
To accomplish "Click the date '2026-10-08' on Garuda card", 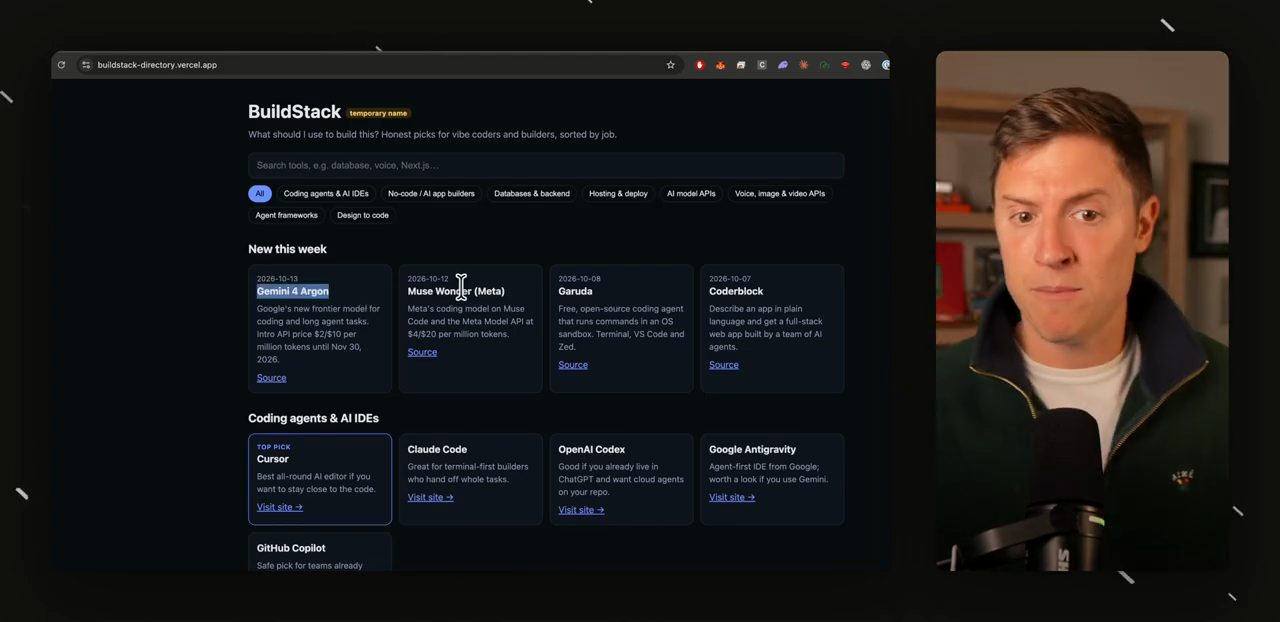I will point(579,279).
